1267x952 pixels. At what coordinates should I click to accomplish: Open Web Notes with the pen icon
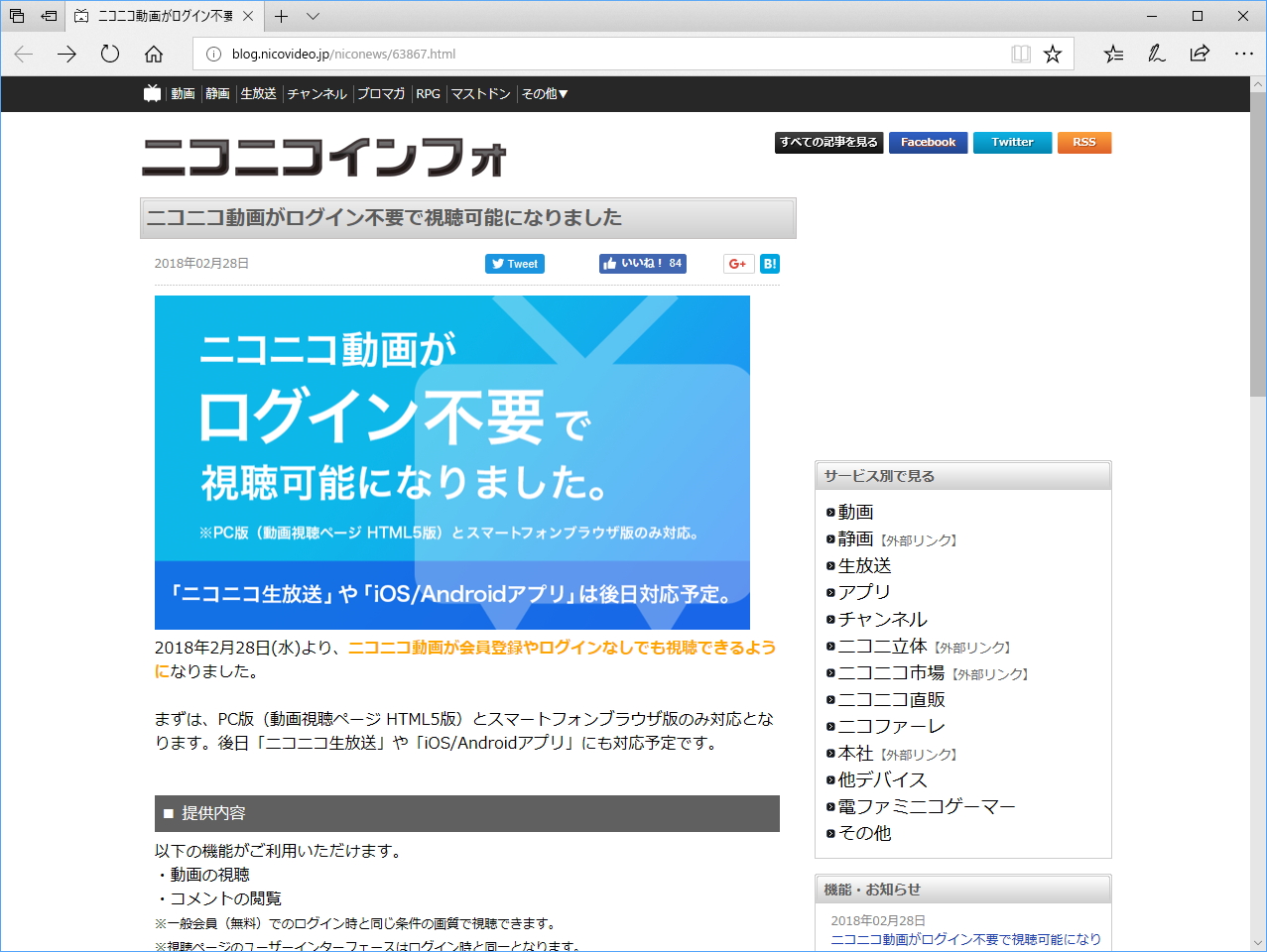click(1155, 55)
